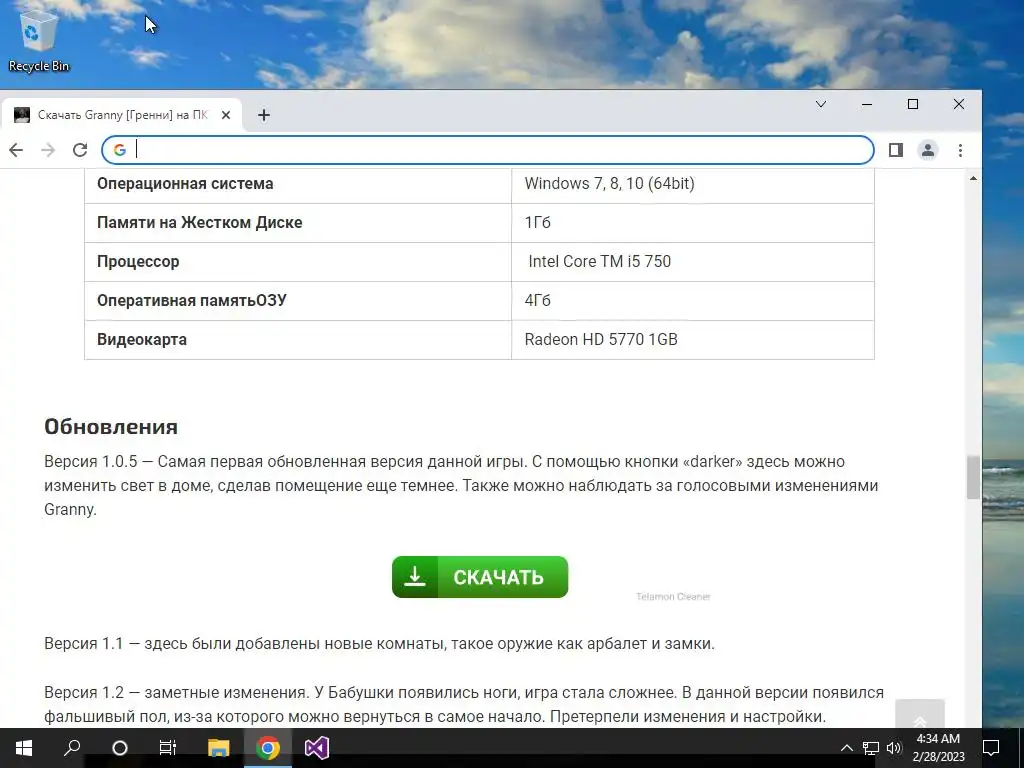The image size is (1024, 768).
Task: Switch to Chrome on the taskbar
Action: pos(268,748)
